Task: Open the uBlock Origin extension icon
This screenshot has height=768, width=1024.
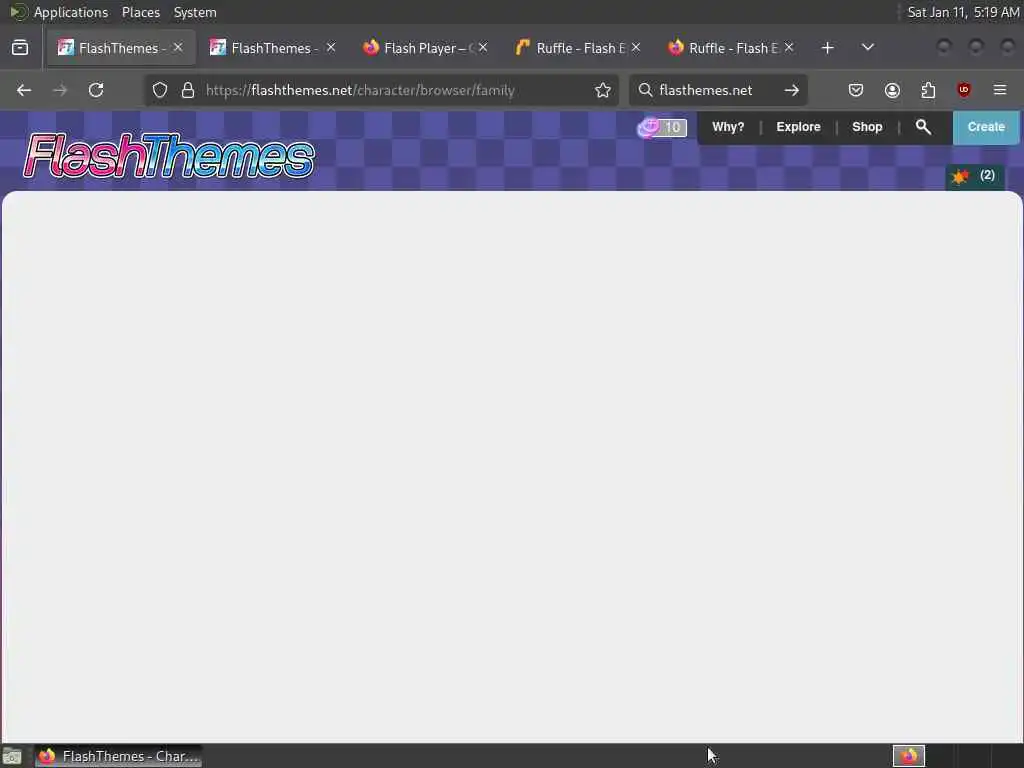Action: [x=964, y=90]
